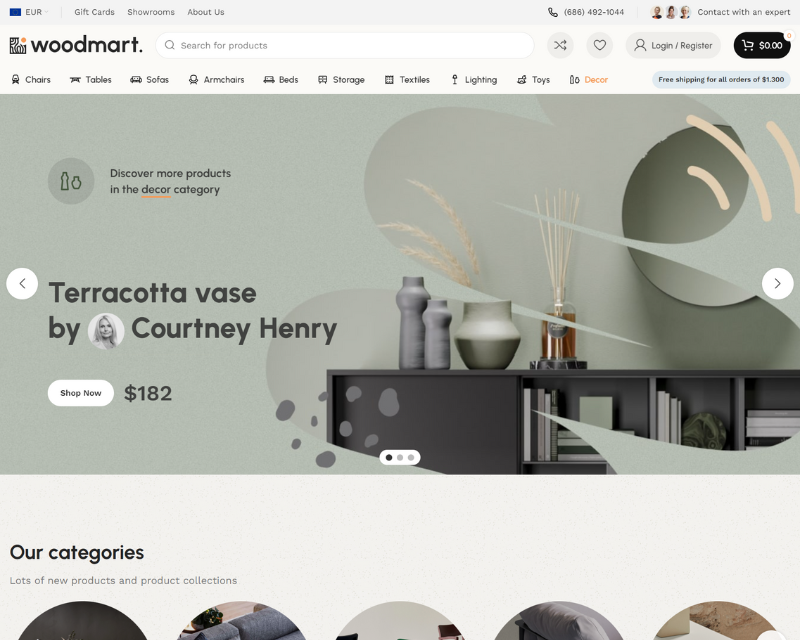
Task: Open the About Us page
Action: pyautogui.click(x=206, y=12)
